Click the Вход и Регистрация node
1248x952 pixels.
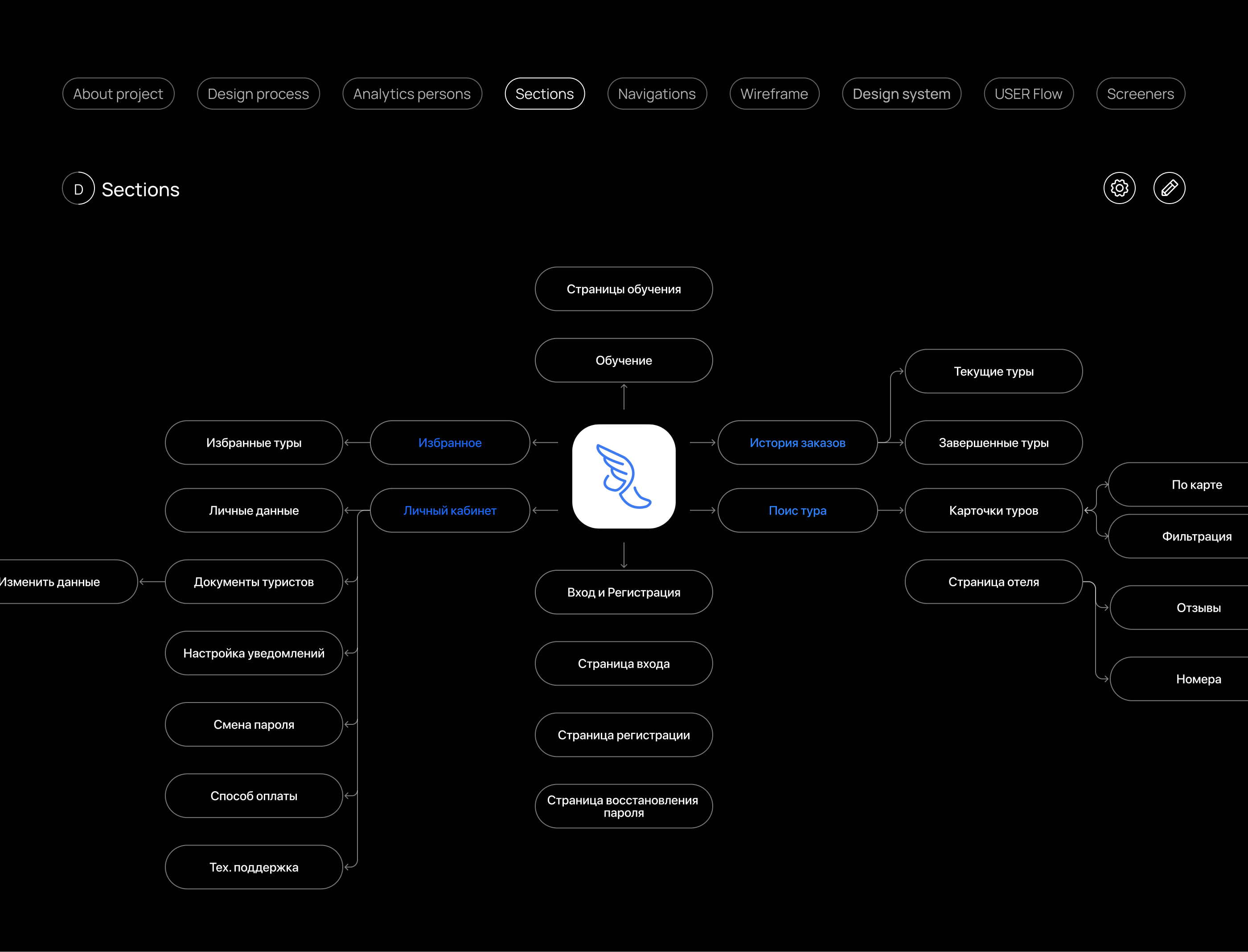pyautogui.click(x=624, y=592)
